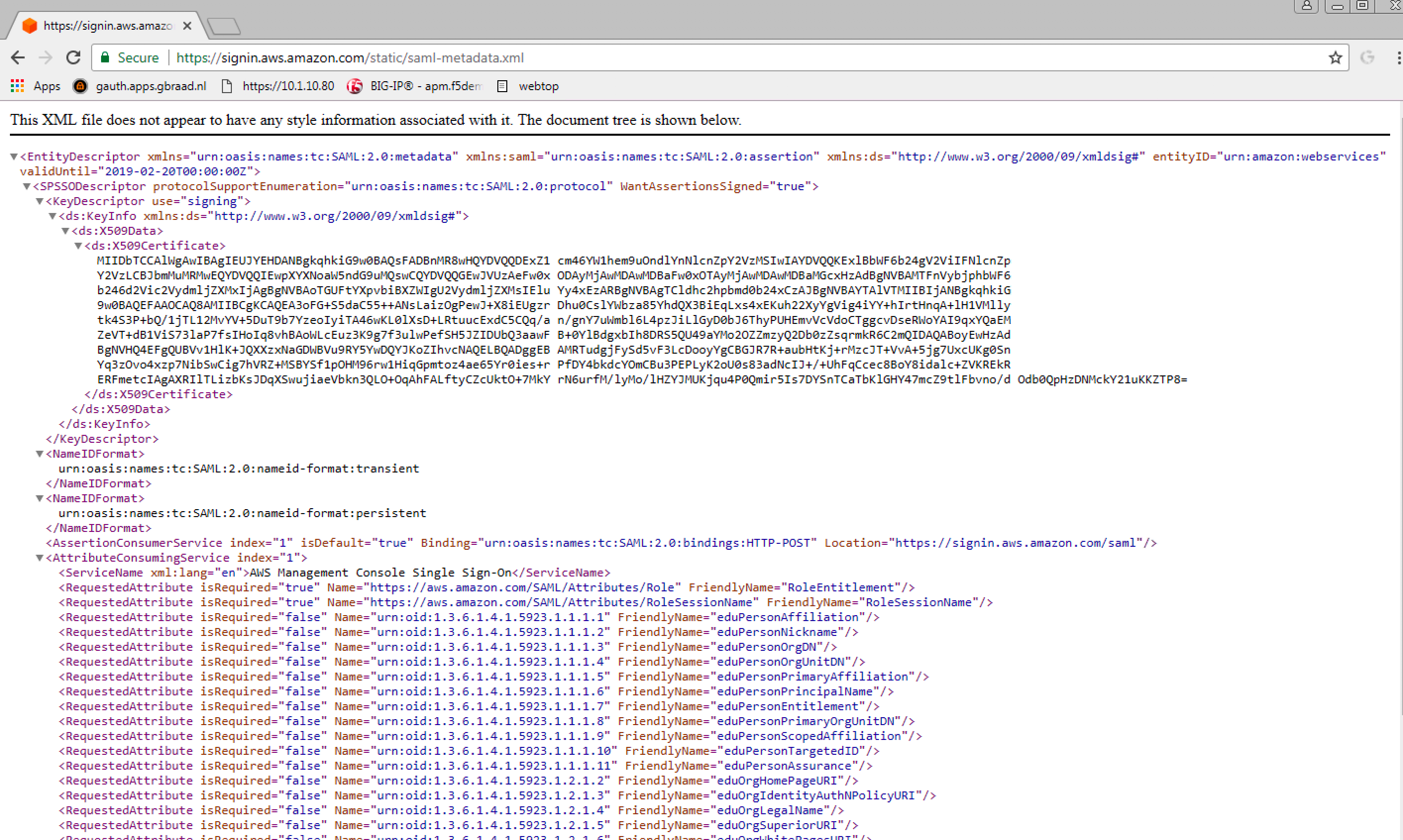Click the eduPersonAssurance attribute line
This screenshot has height=840, width=1403.
(466, 766)
